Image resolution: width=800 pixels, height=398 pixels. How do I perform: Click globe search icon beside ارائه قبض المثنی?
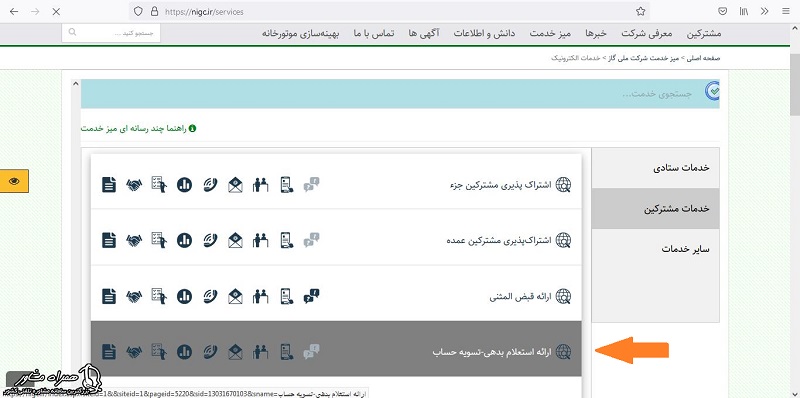coord(563,296)
